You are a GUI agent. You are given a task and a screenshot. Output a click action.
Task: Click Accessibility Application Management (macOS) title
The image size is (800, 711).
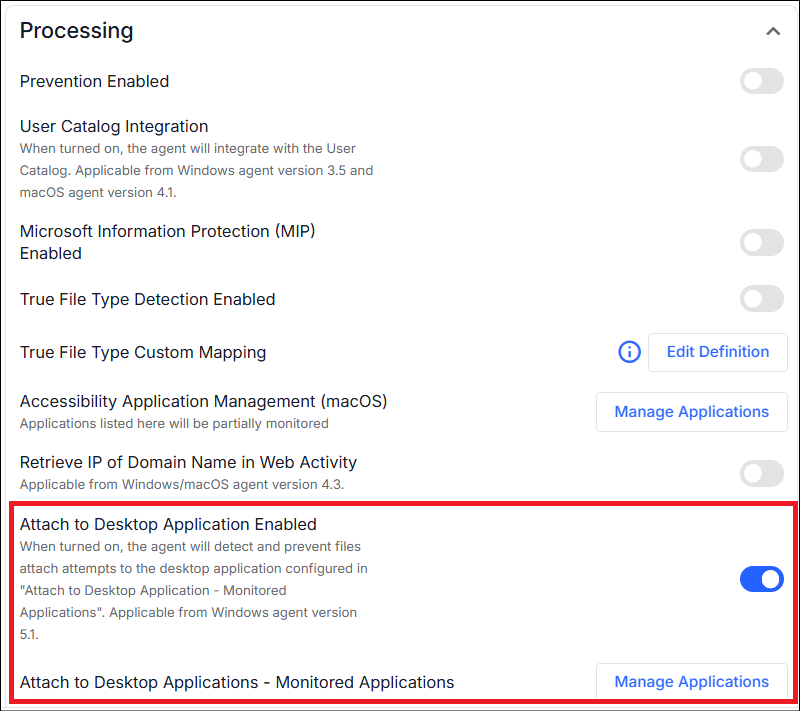click(203, 402)
